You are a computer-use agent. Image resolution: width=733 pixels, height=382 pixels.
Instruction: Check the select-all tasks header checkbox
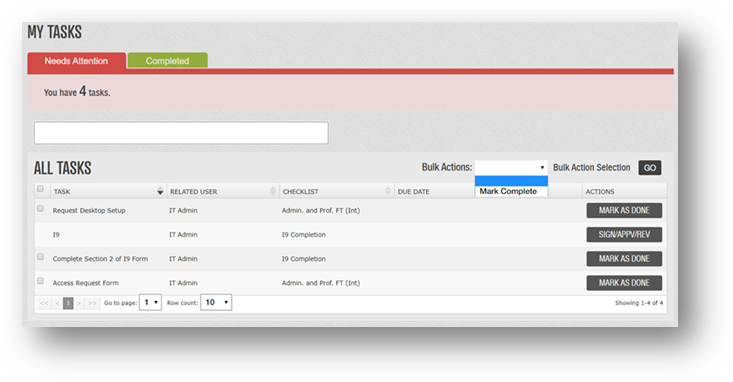[x=40, y=189]
